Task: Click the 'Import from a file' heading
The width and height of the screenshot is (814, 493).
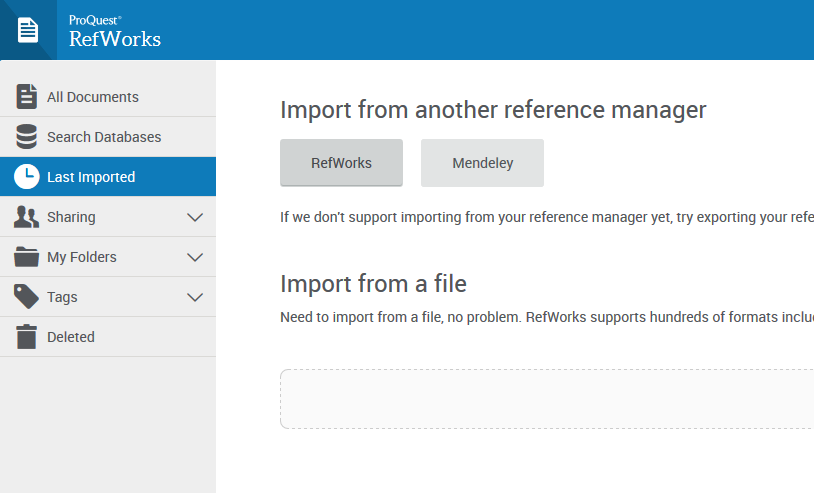Action: (373, 284)
